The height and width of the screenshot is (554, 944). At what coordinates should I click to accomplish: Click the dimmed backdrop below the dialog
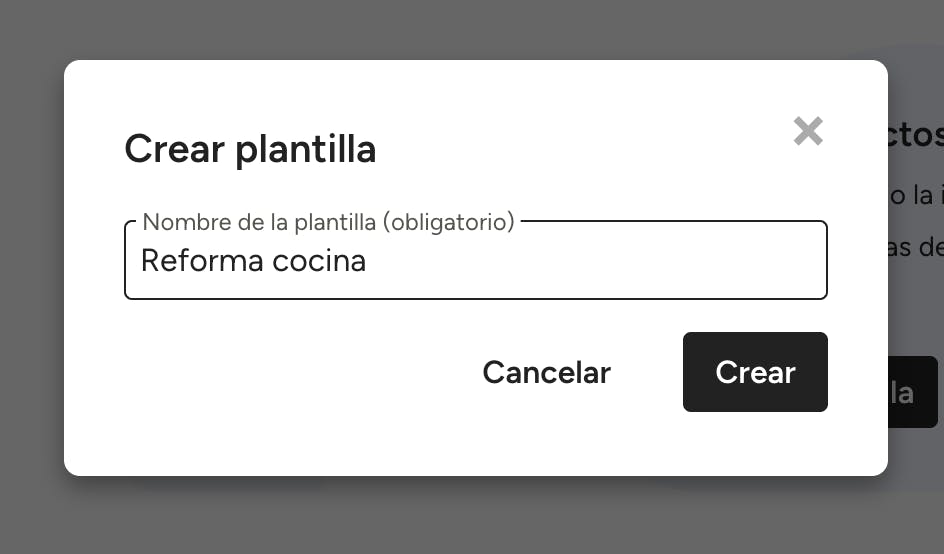tap(470, 516)
